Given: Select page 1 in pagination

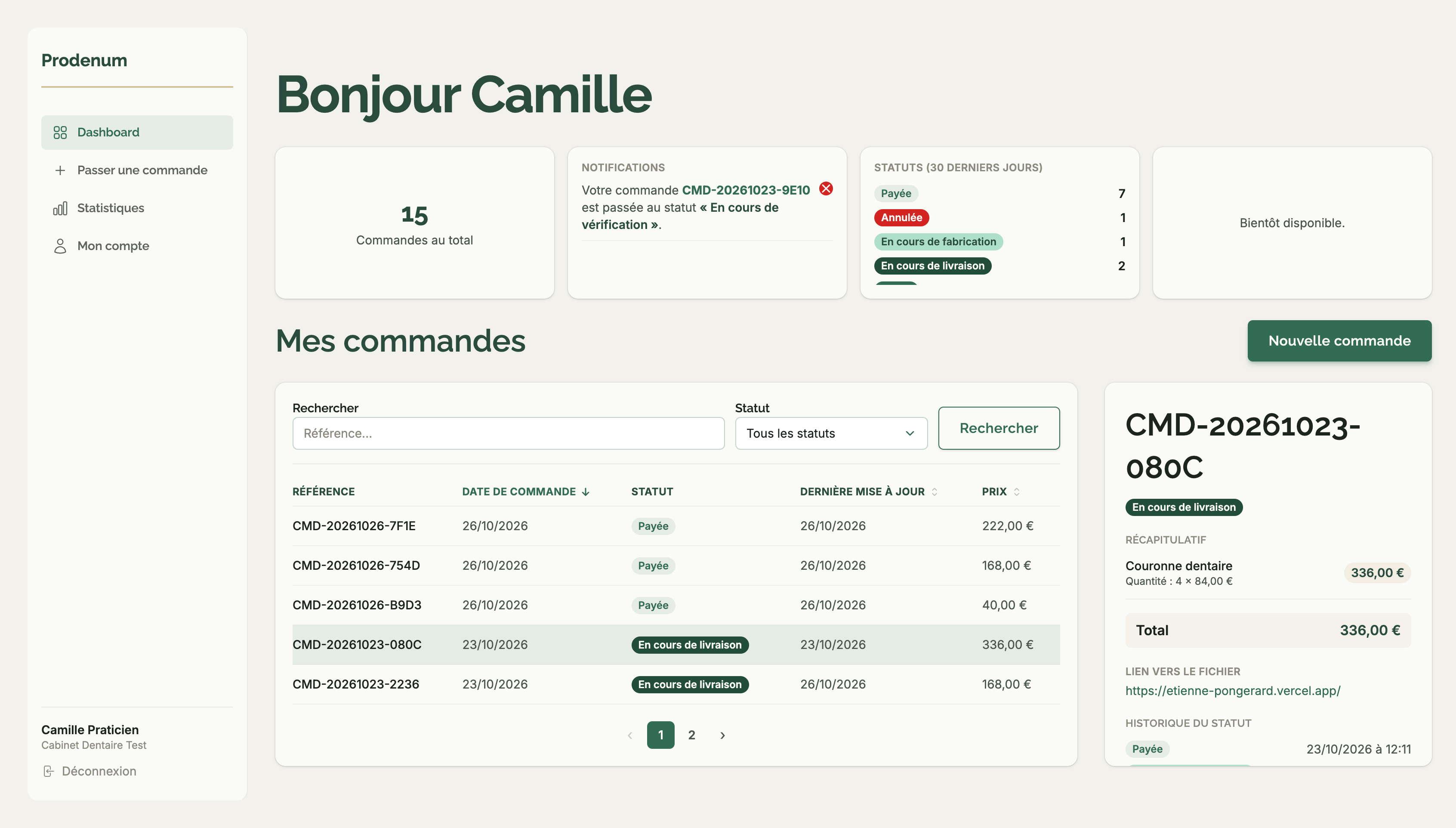Looking at the screenshot, I should click(660, 735).
